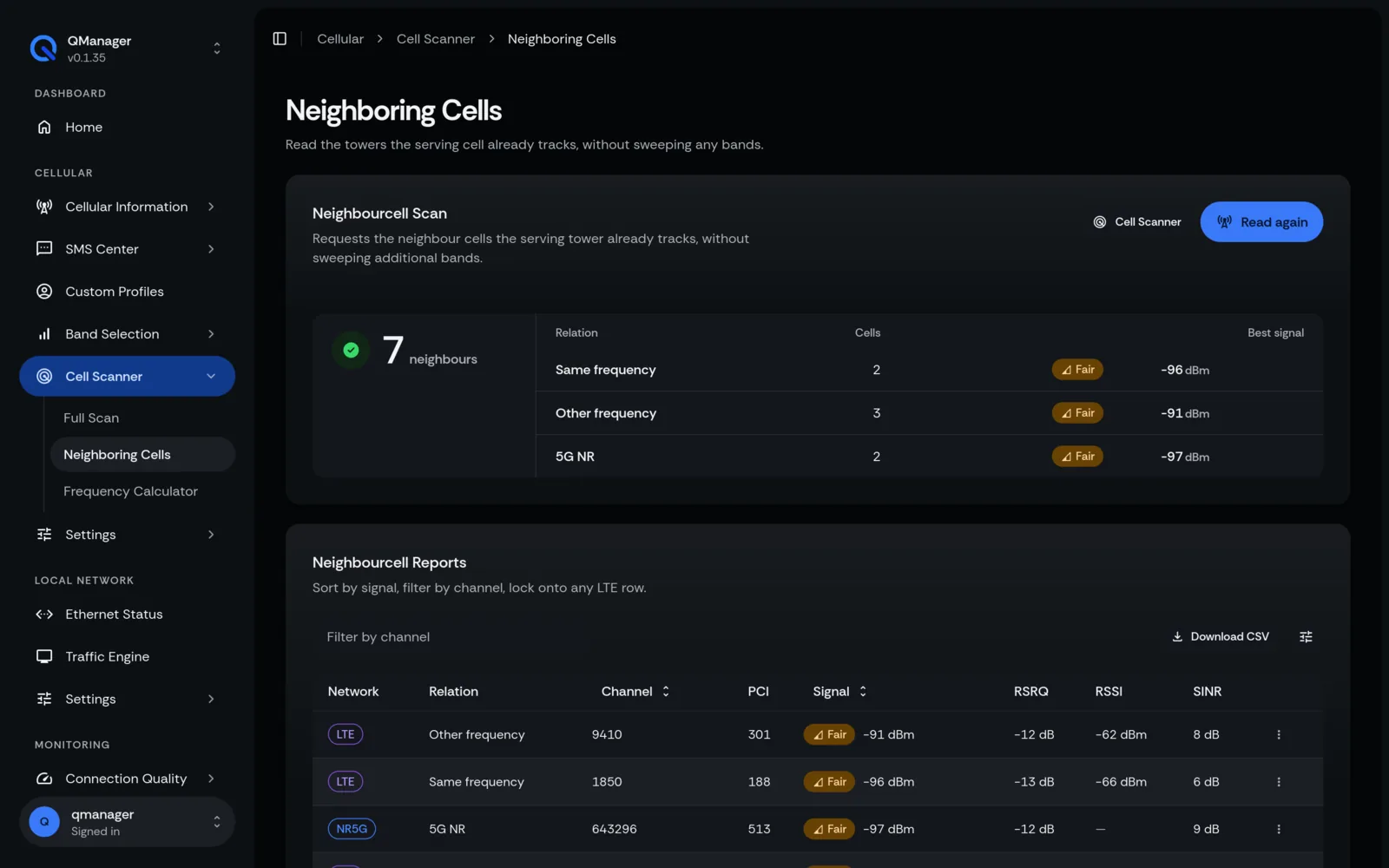The image size is (1389, 868).
Task: Sort the table by Channel column
Action: pos(635,692)
